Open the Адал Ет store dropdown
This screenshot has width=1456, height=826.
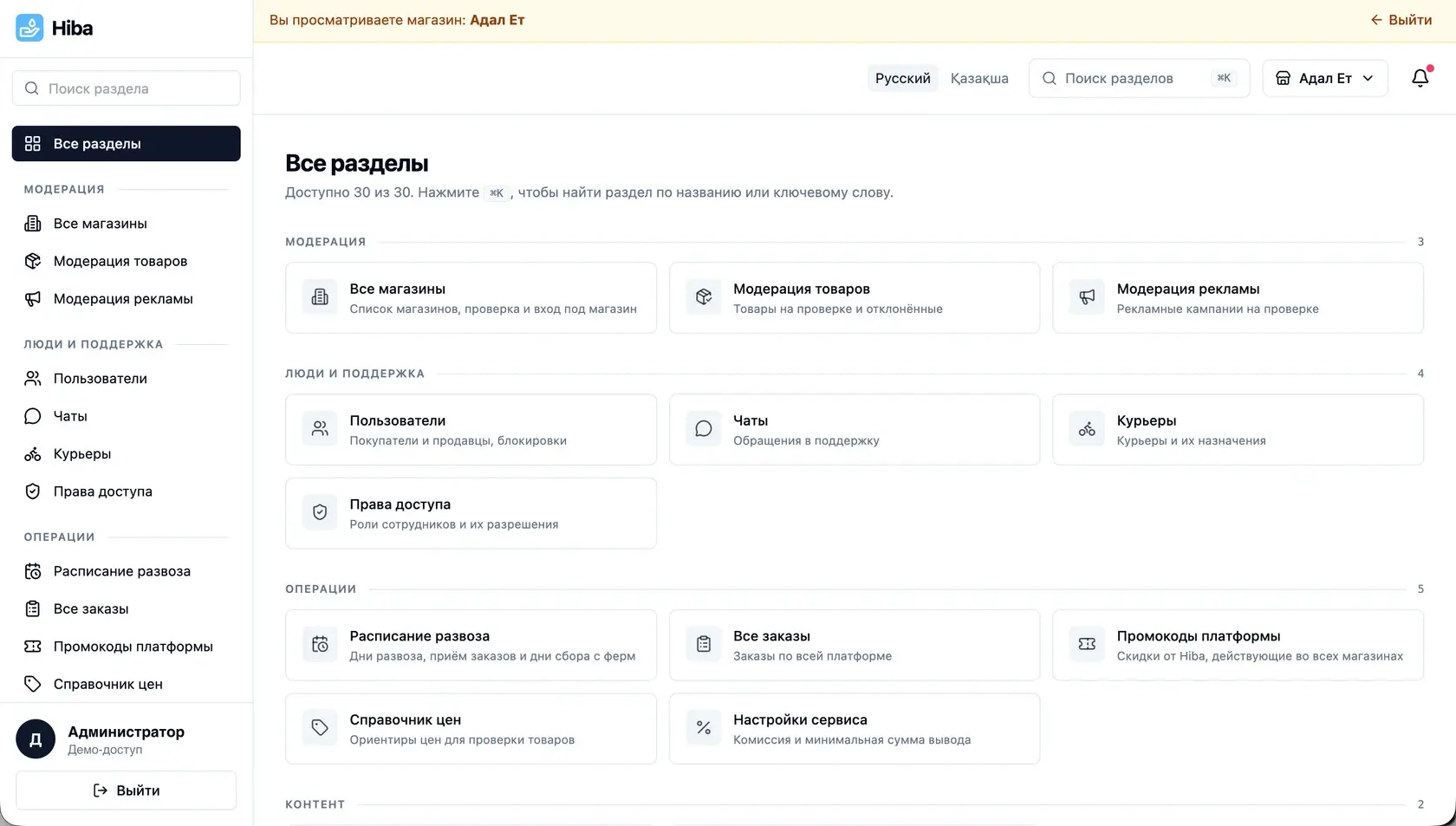tap(1325, 78)
